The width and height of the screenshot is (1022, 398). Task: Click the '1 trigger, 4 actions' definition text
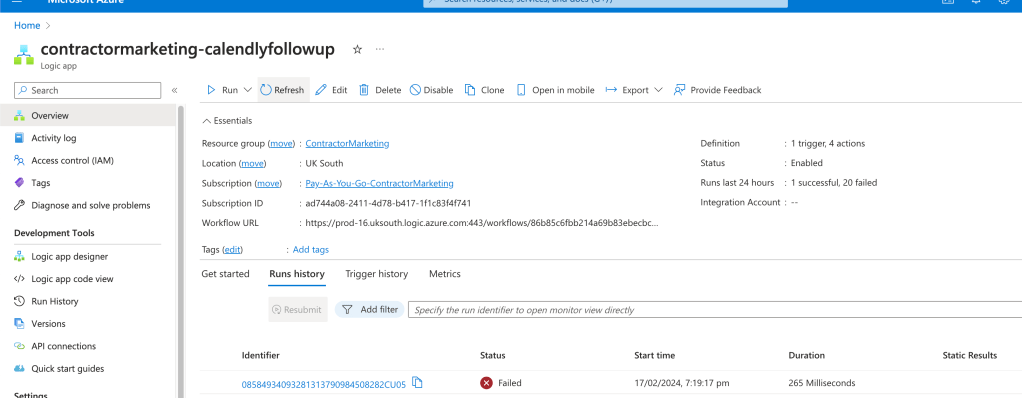(828, 143)
